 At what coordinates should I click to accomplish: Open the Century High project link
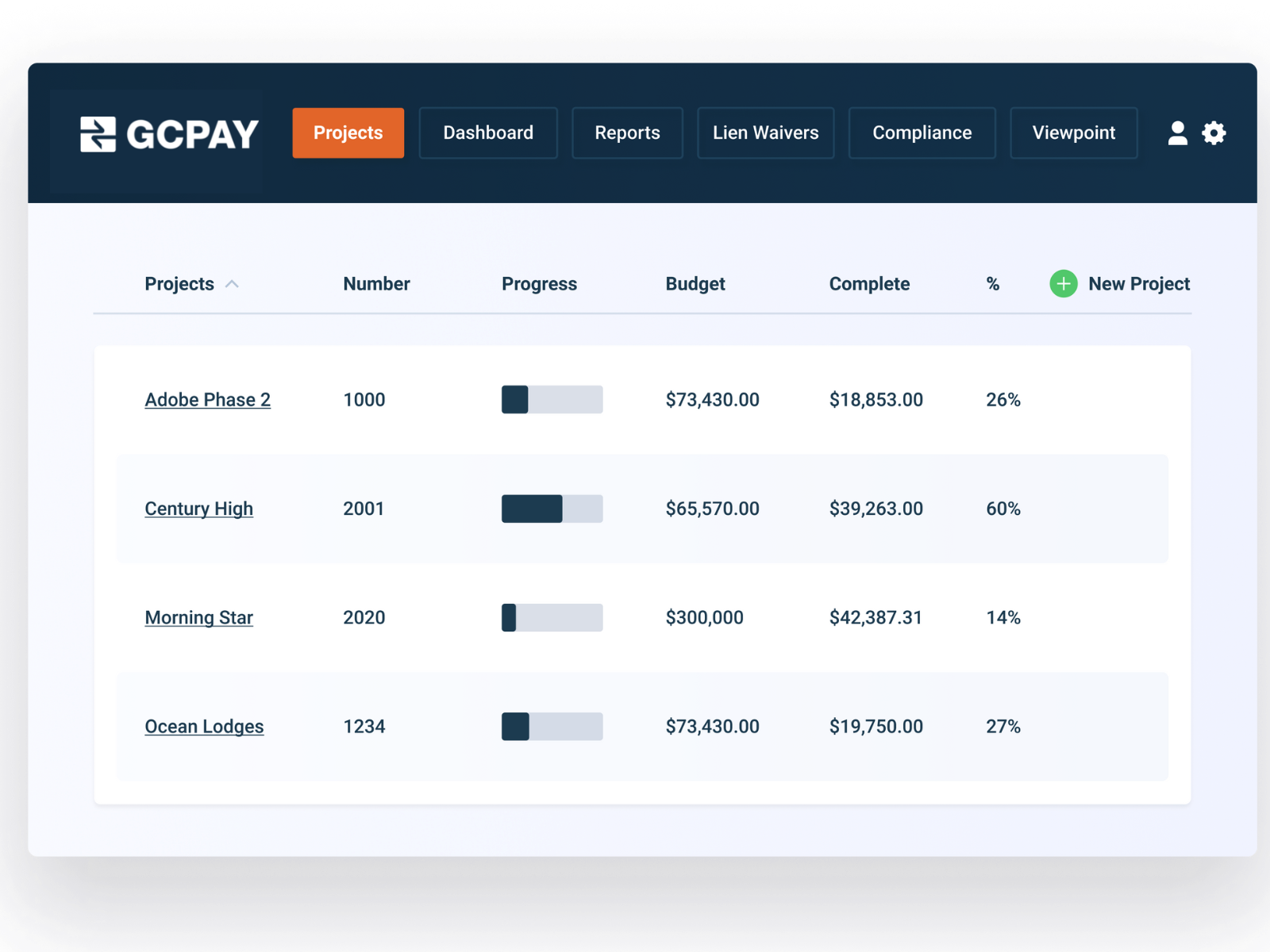click(198, 509)
